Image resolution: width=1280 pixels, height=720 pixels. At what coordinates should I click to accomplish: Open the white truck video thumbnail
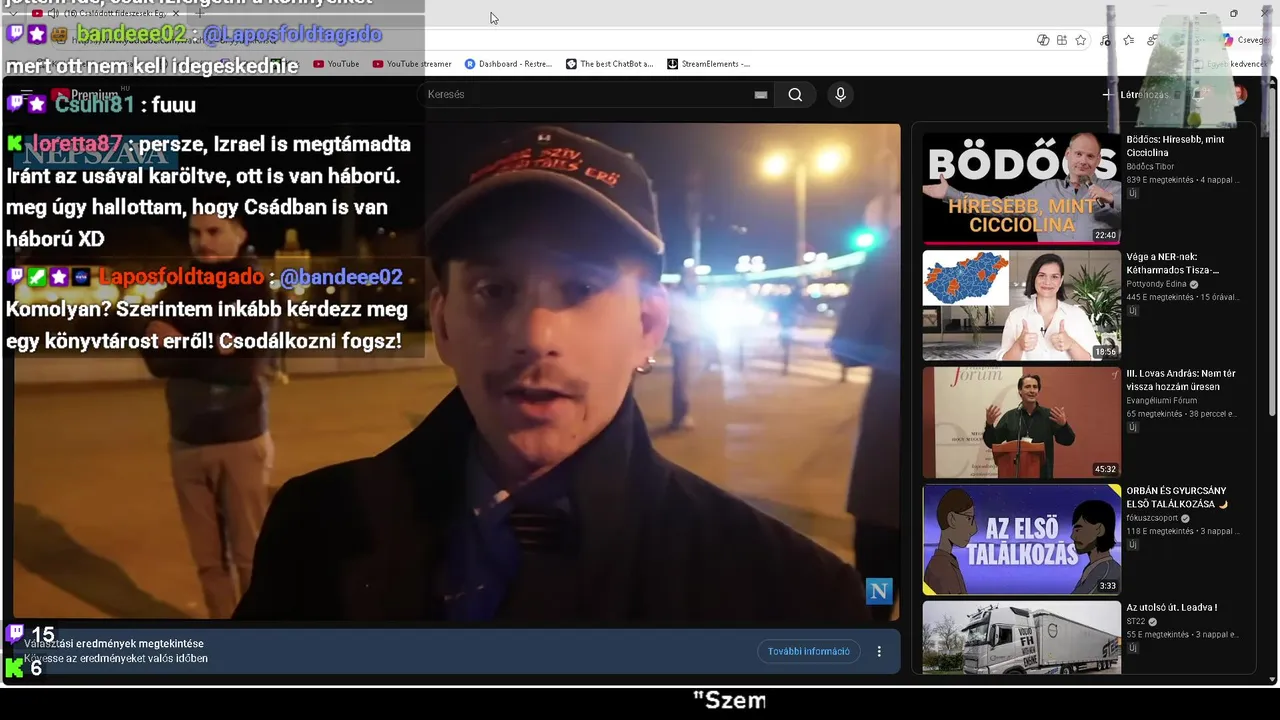pos(1021,637)
